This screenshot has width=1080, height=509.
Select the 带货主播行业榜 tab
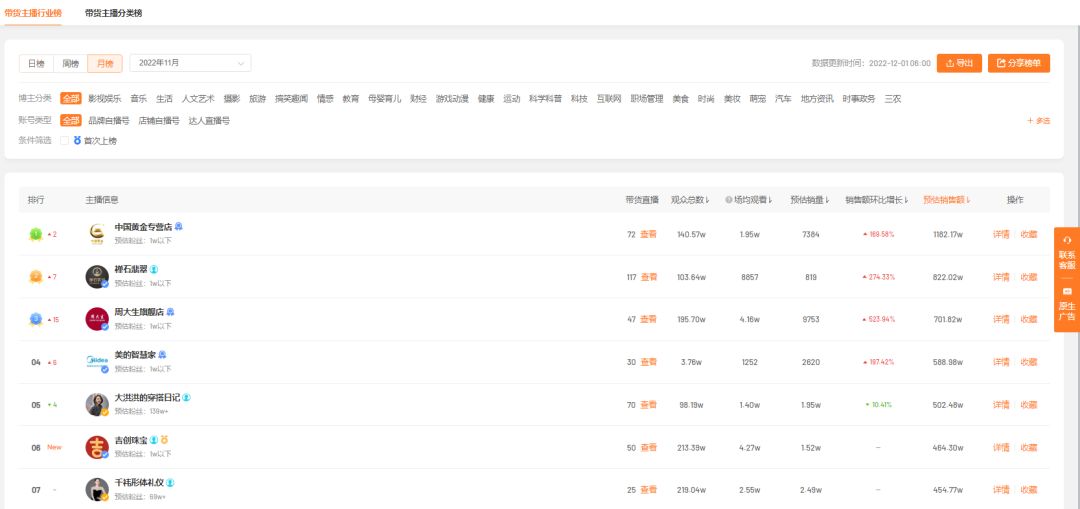[x=33, y=13]
